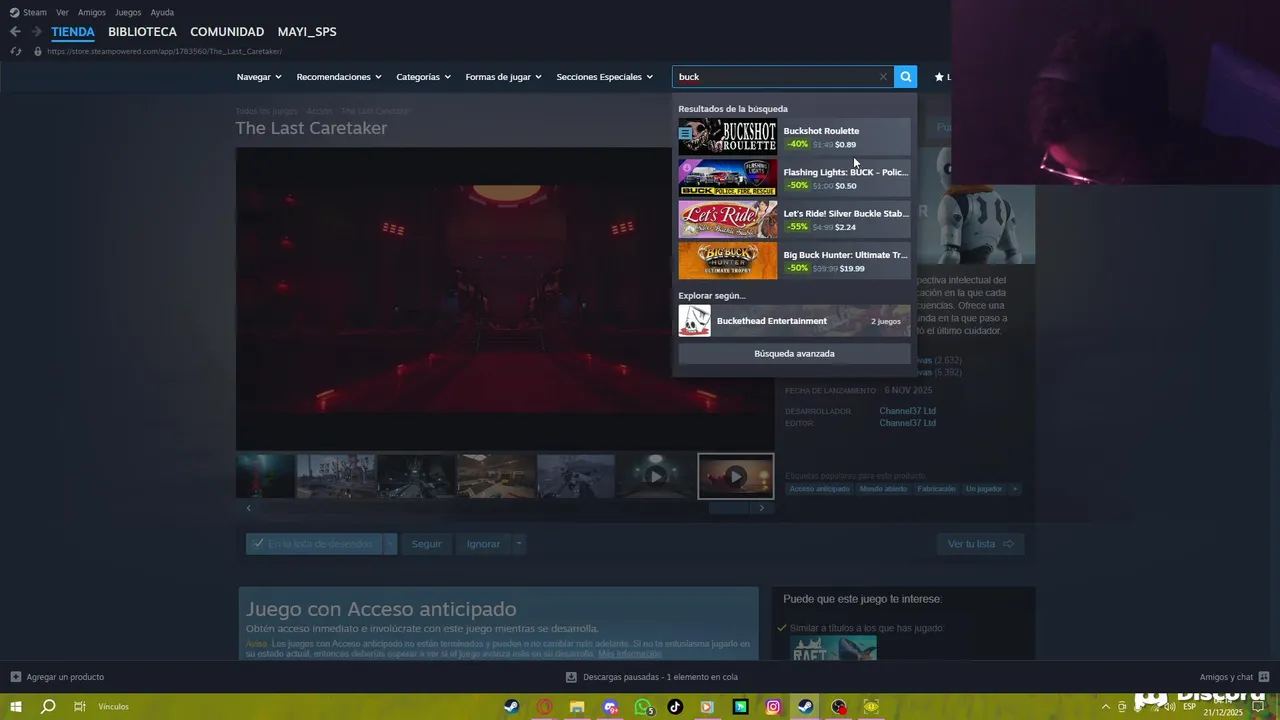Click the Steam logo in the menu bar
The width and height of the screenshot is (1280, 720).
pos(14,12)
